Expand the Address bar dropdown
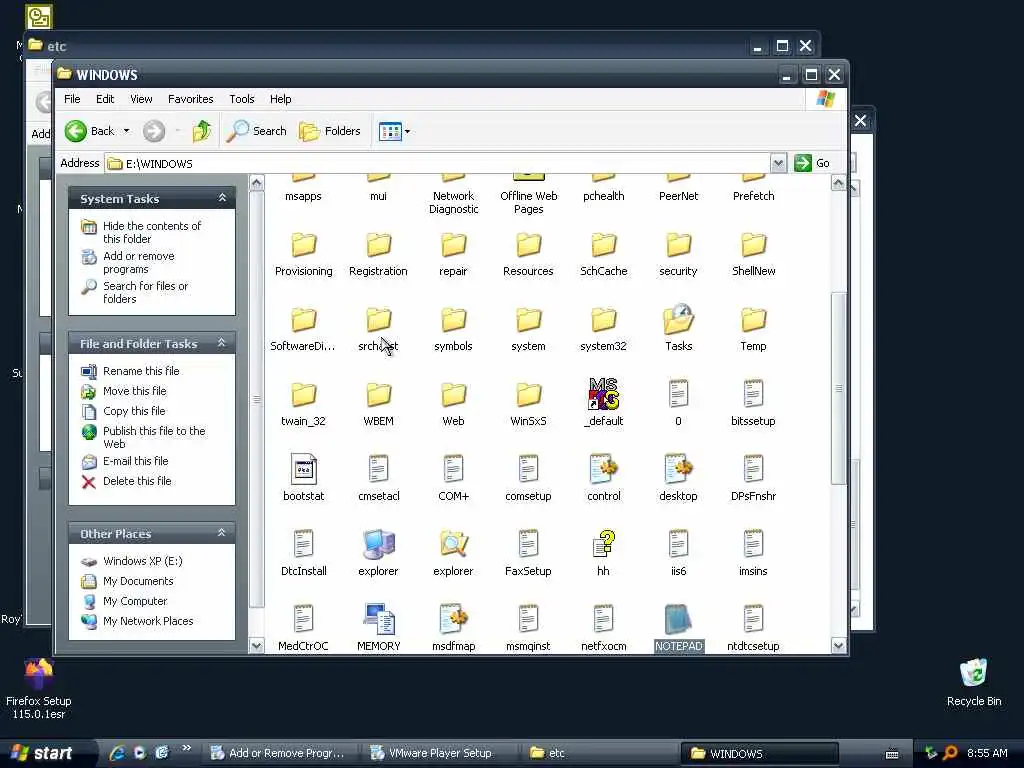 pos(778,163)
